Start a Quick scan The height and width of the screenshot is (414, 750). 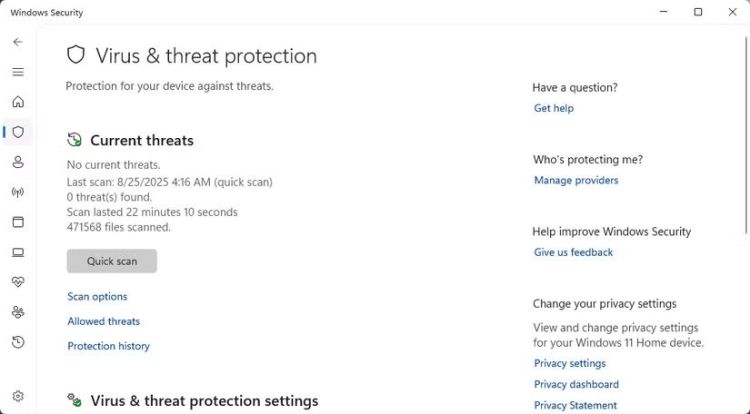(112, 261)
